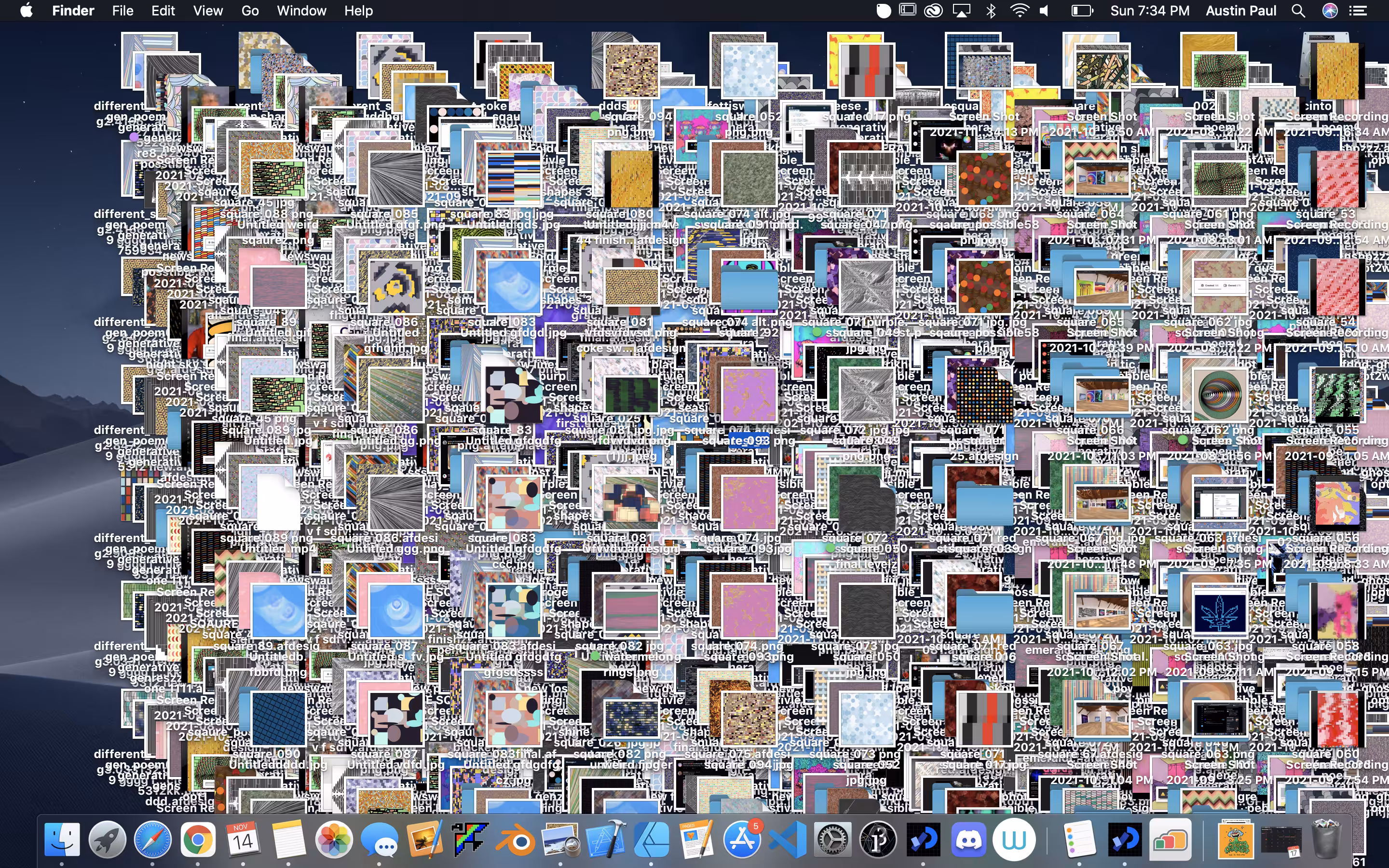The width and height of the screenshot is (1389, 868).
Task: Click the "44 finish...afdesign" file name
Action: point(631,240)
